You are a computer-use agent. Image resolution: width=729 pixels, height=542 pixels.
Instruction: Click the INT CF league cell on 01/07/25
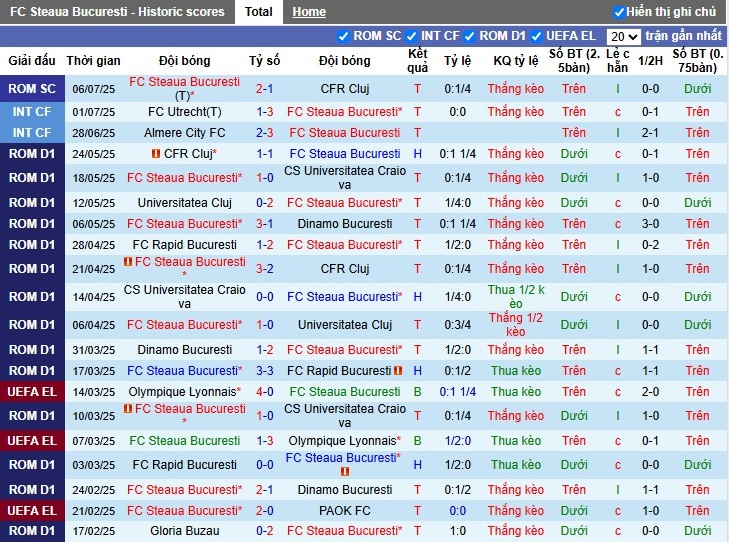[x=32, y=112]
